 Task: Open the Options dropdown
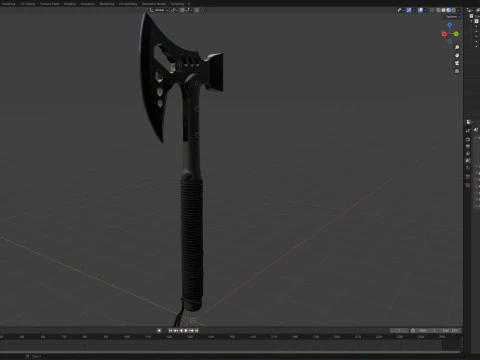(452, 17)
